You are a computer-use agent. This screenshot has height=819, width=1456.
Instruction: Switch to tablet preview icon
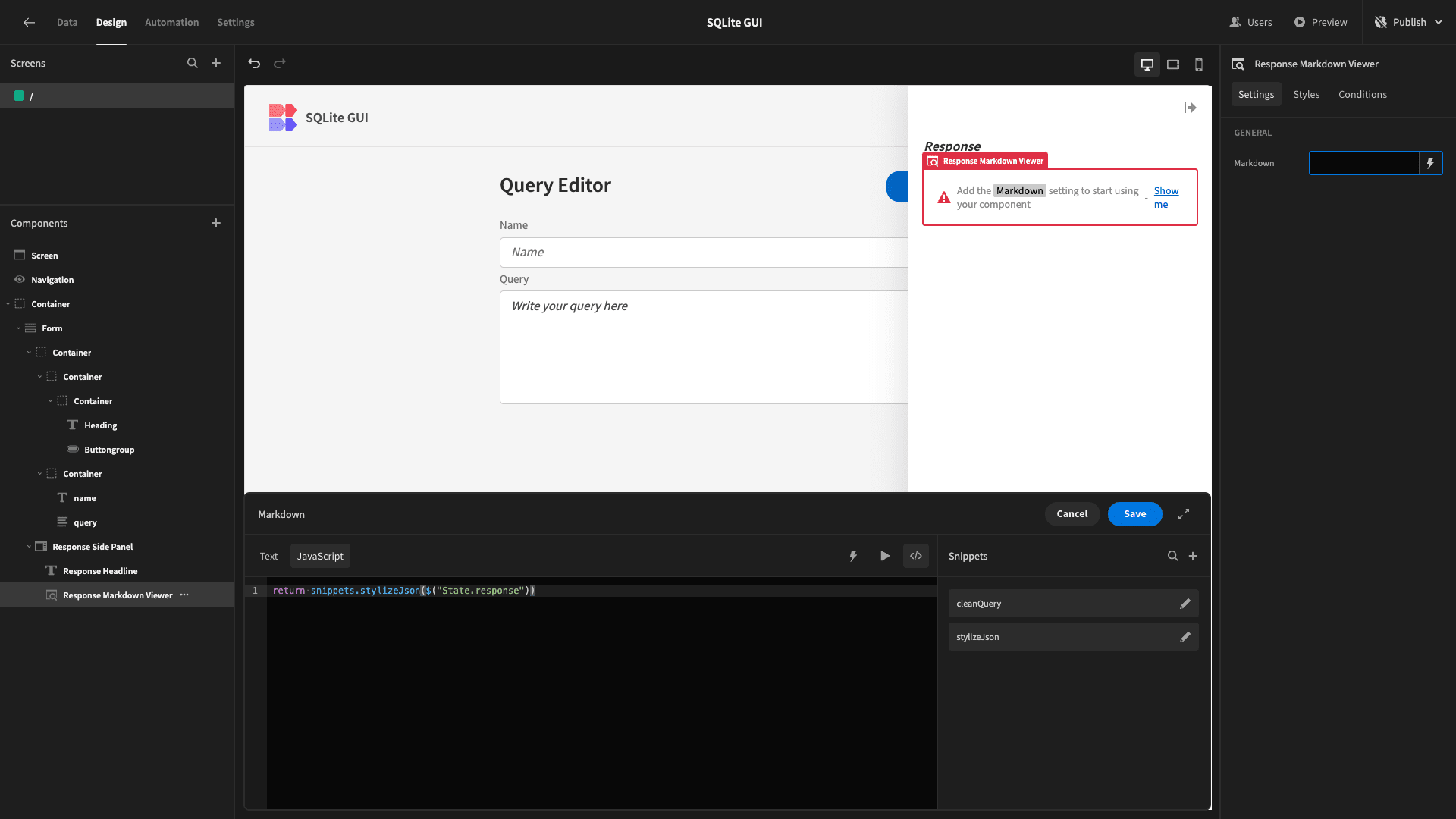pyautogui.click(x=1173, y=64)
